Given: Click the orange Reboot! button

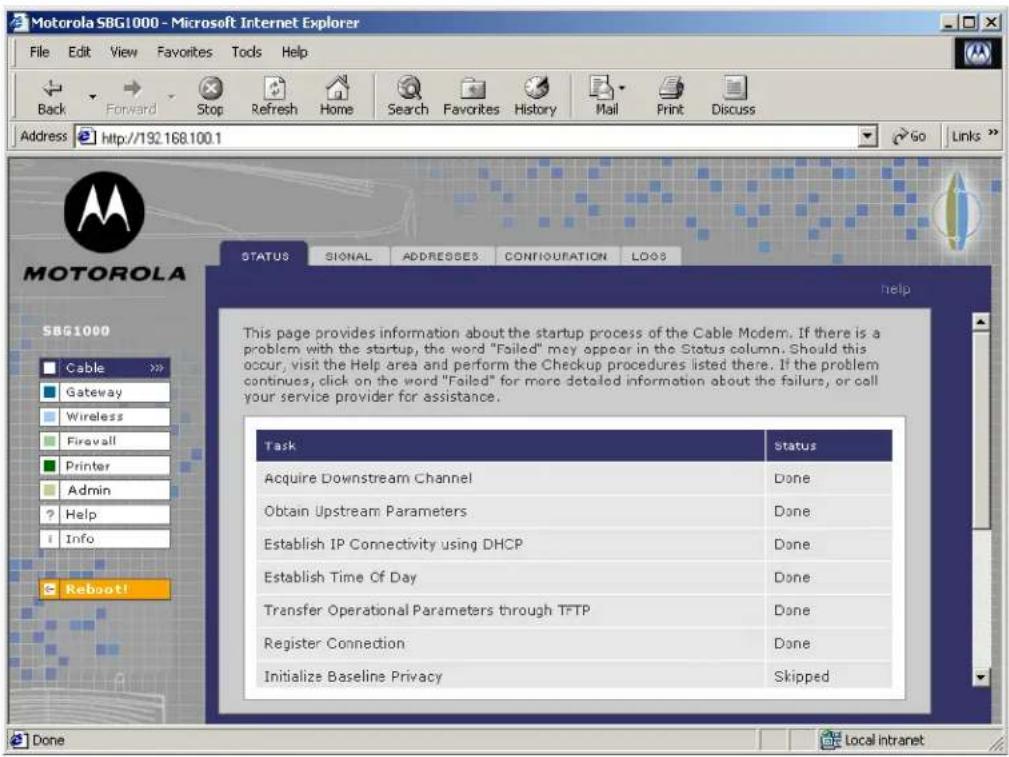Looking at the screenshot, I should coord(105,589).
